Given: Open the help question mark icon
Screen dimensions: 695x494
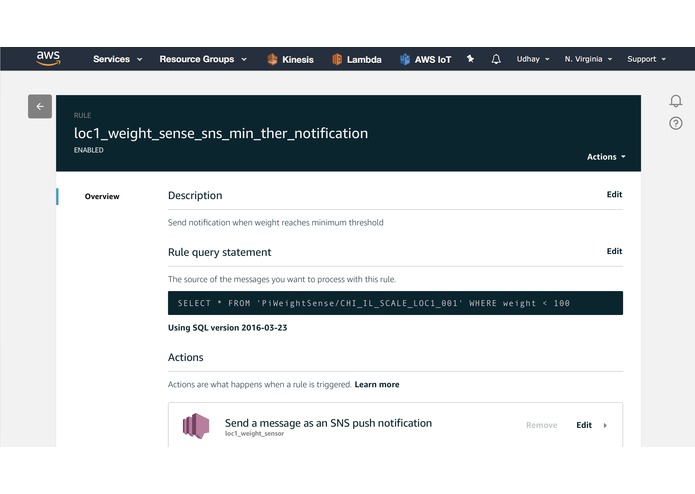Looking at the screenshot, I should 675,123.
